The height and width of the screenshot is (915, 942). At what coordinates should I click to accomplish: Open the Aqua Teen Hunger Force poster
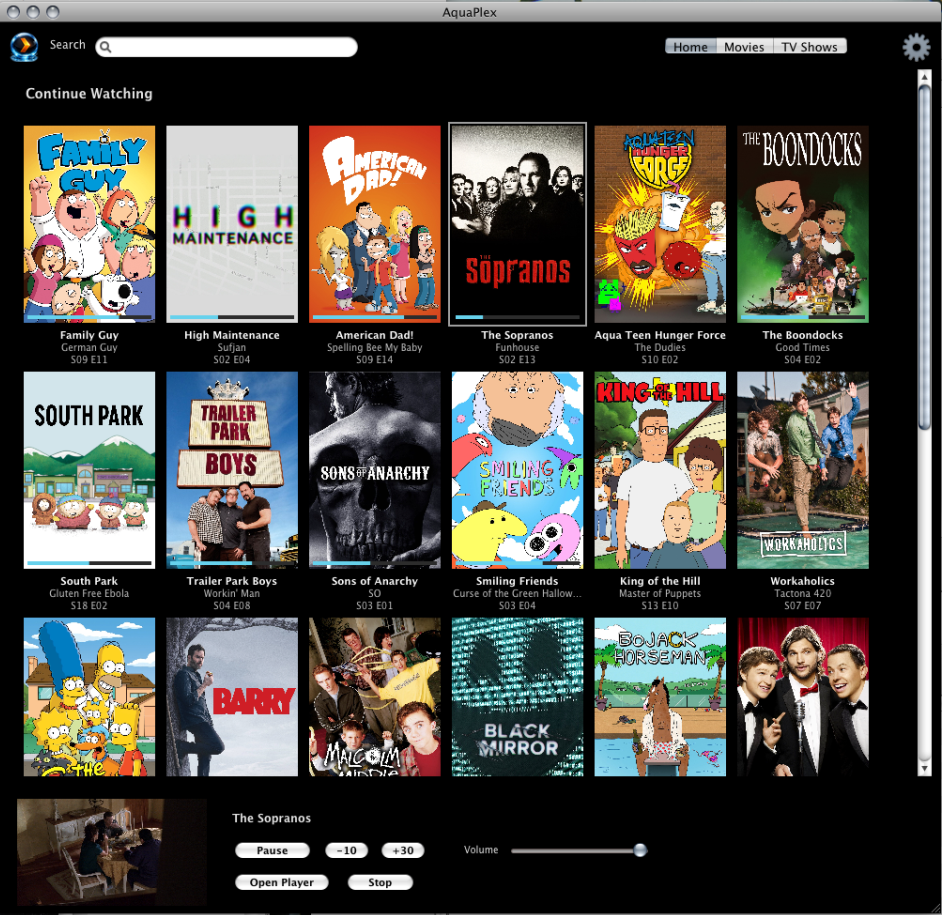click(660, 224)
